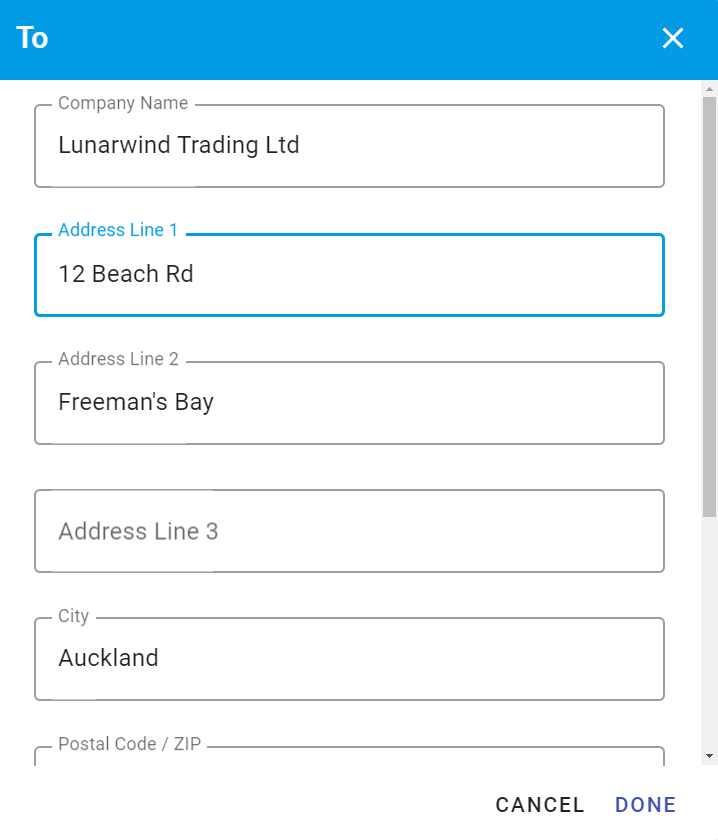The height and width of the screenshot is (840, 718).
Task: Focus the City field showing Auckland
Action: 349,658
